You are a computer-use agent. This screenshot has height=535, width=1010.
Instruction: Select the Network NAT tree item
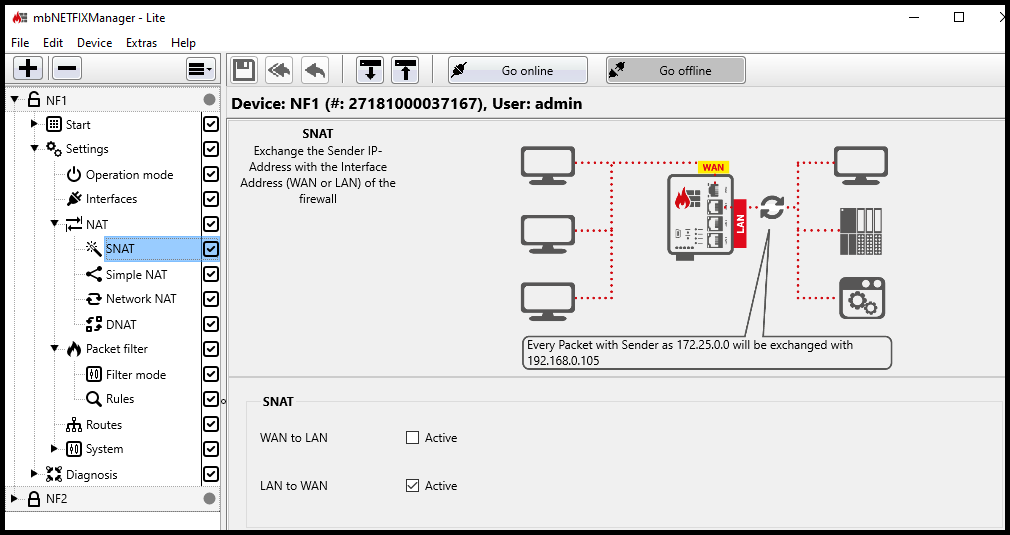(141, 299)
